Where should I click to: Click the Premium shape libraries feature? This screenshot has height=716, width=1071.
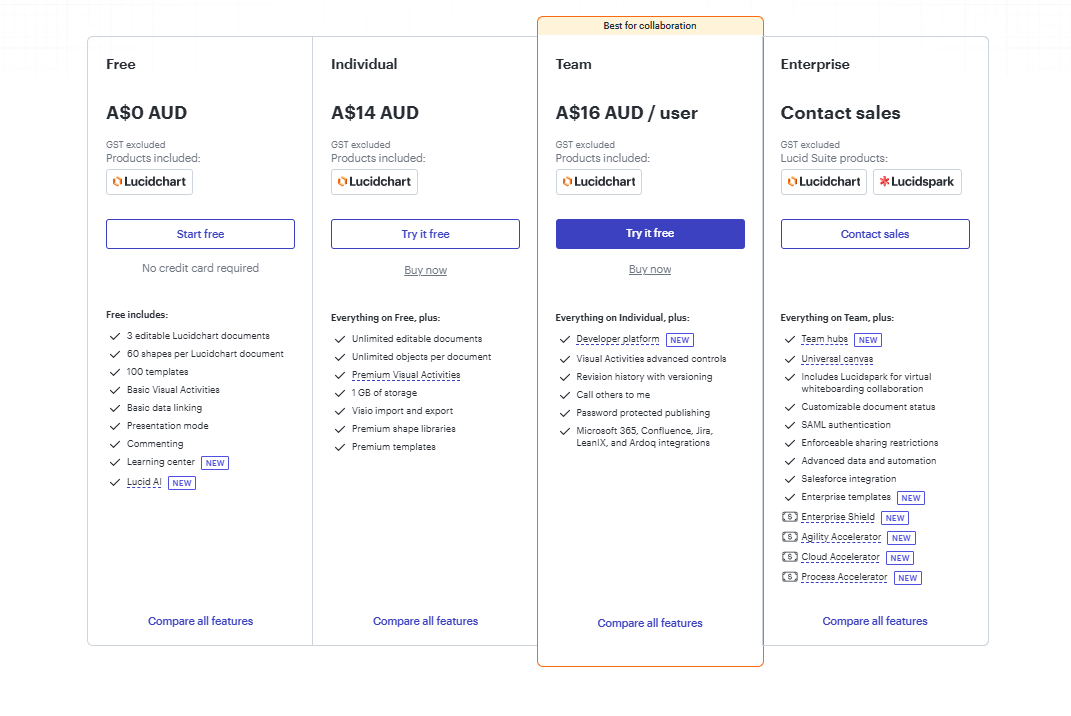404,429
